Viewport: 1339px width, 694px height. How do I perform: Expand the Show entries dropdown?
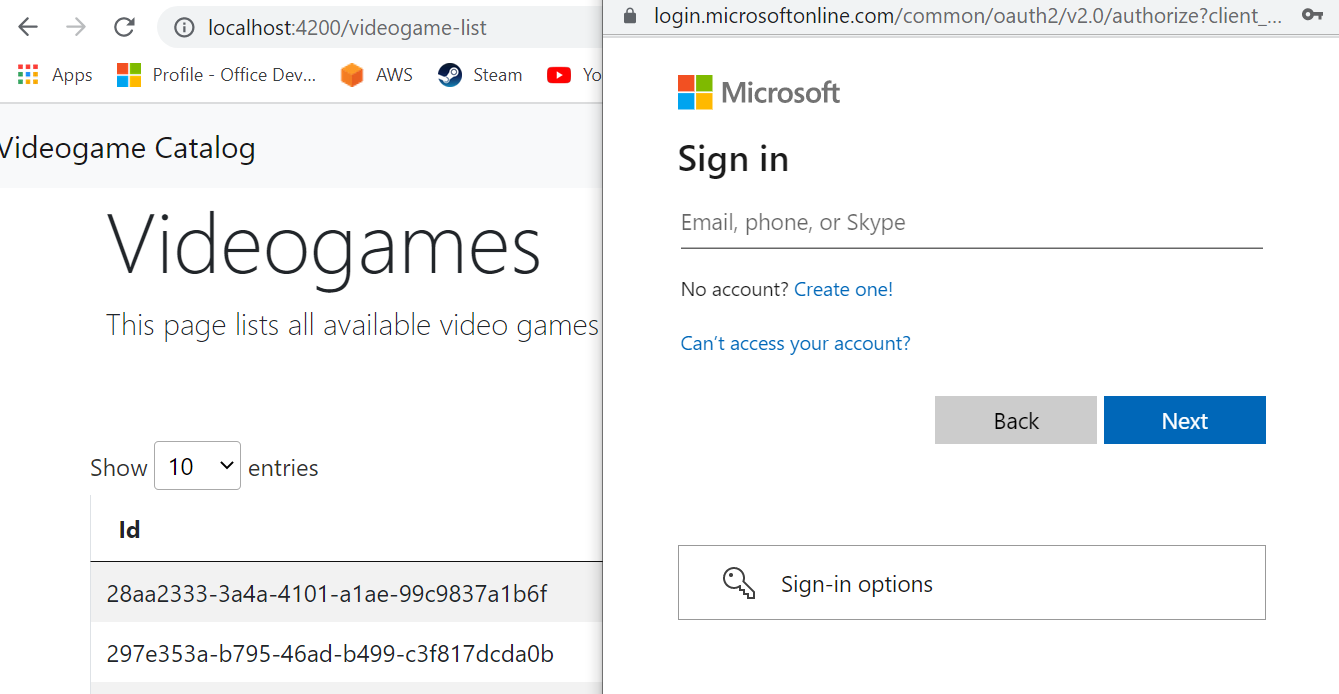(x=197, y=466)
